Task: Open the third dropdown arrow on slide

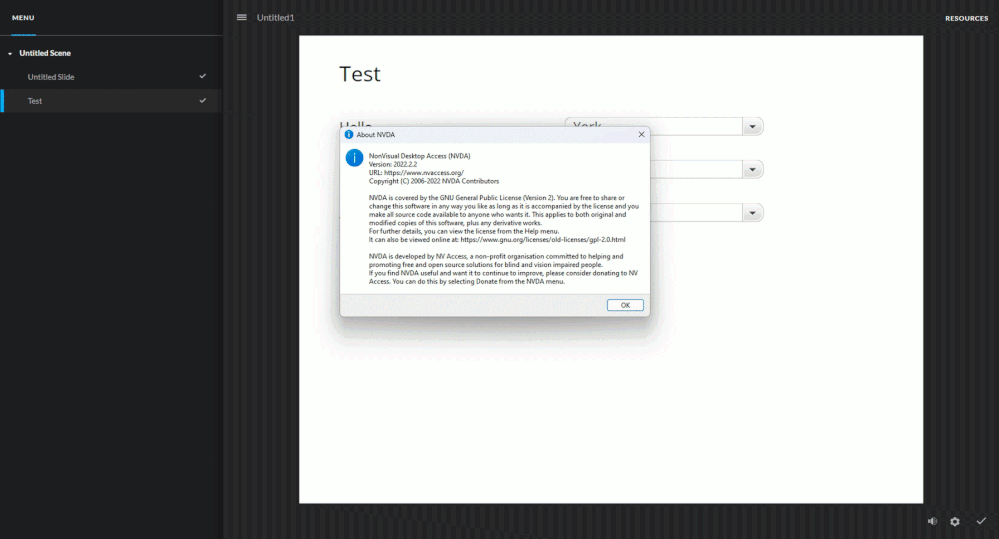Action: click(752, 213)
